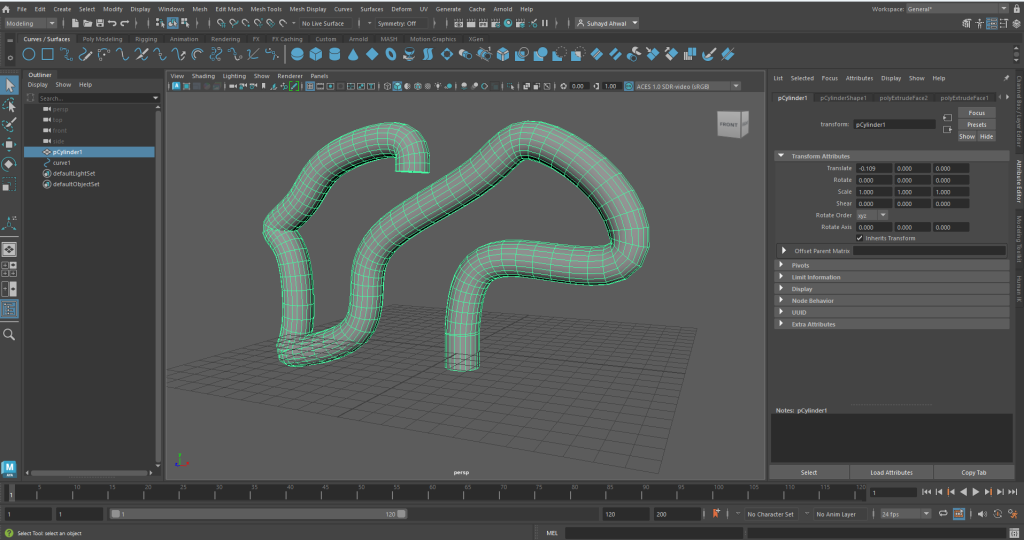Expand the Pivots section
Screen dimensions: 1024x540
click(800, 265)
